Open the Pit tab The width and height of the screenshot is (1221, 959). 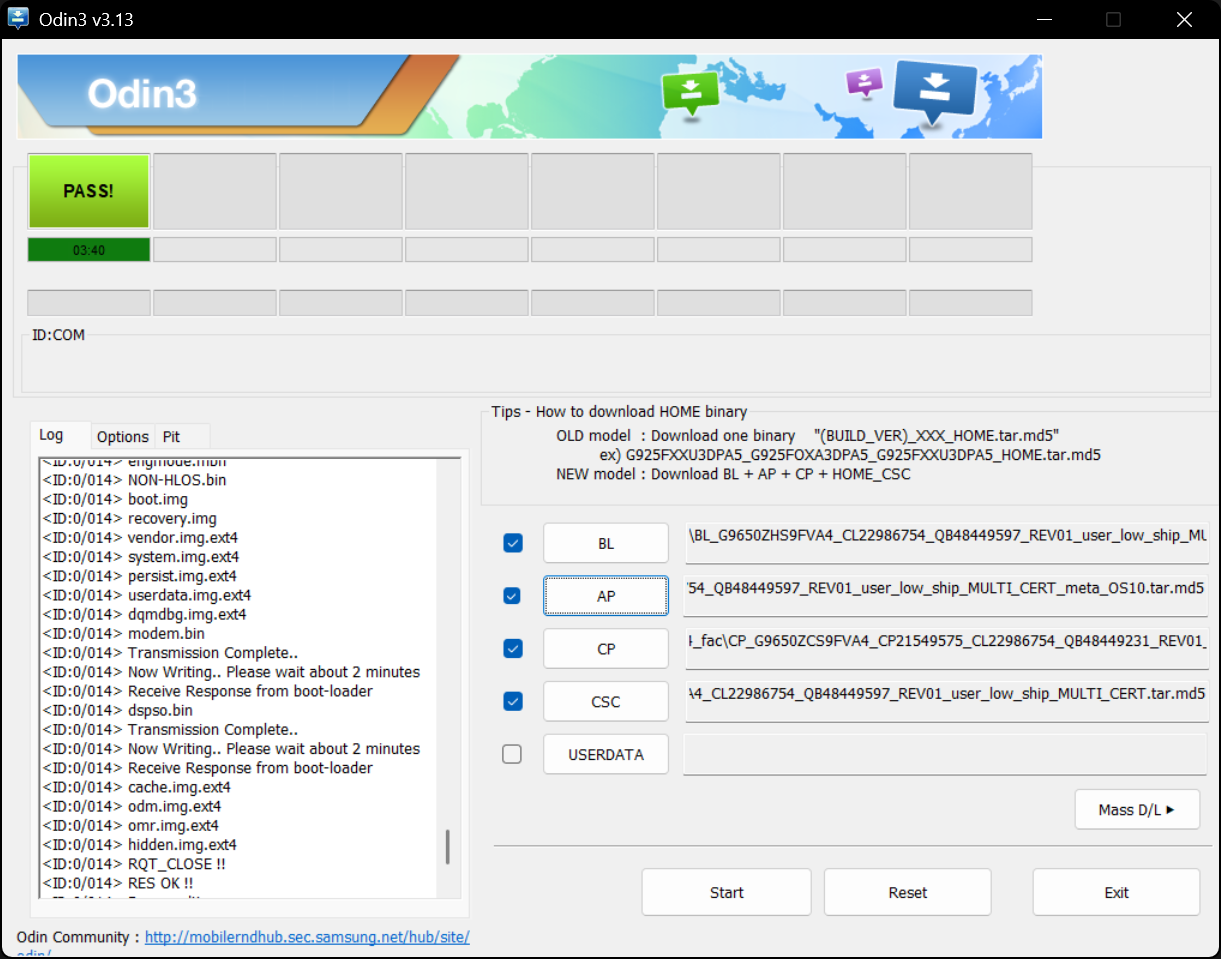click(172, 437)
